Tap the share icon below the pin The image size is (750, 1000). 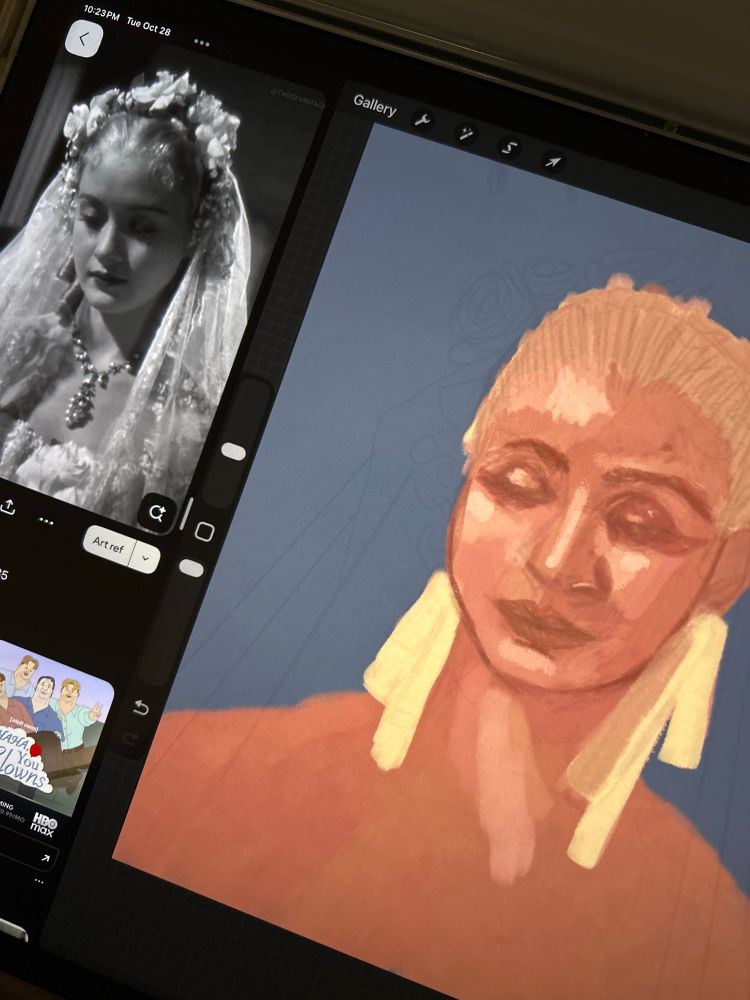tap(8, 507)
